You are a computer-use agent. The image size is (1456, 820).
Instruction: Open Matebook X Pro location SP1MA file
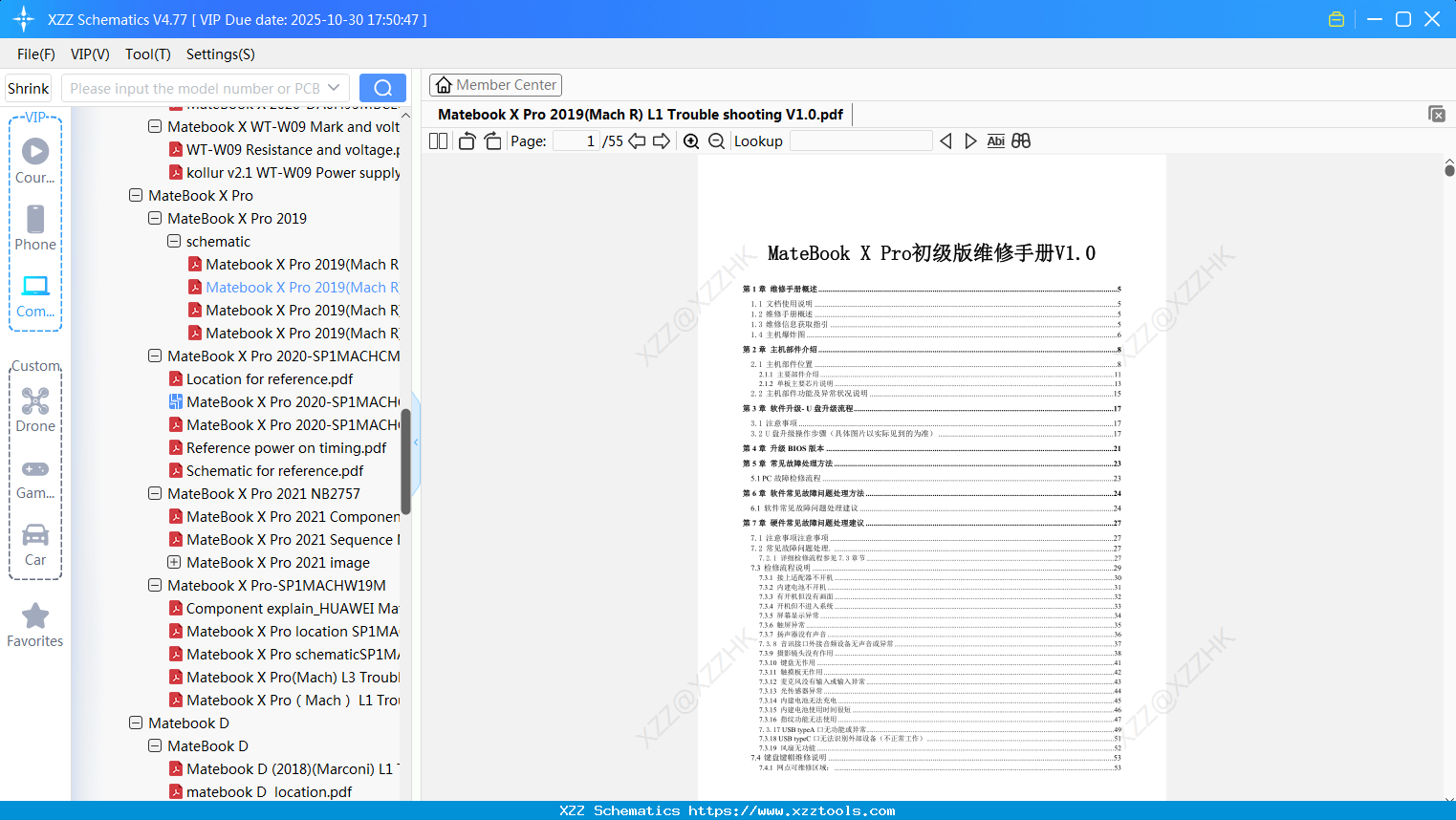coord(293,631)
